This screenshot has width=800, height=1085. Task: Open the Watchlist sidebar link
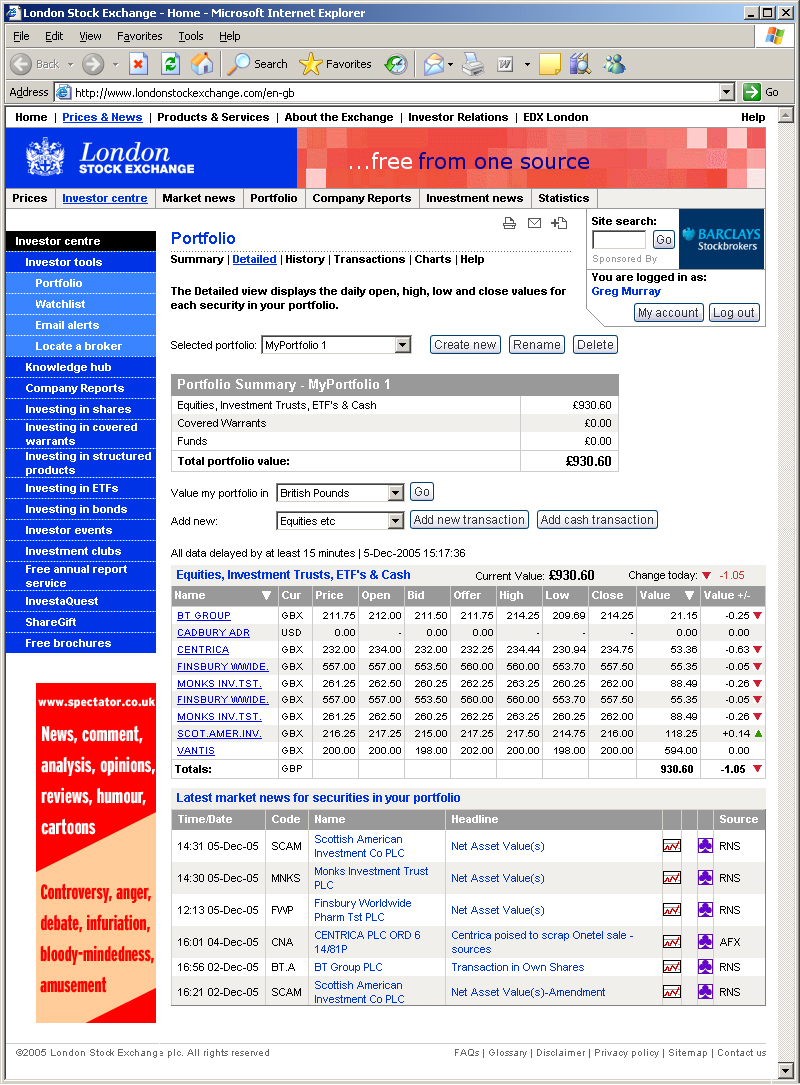pos(60,304)
